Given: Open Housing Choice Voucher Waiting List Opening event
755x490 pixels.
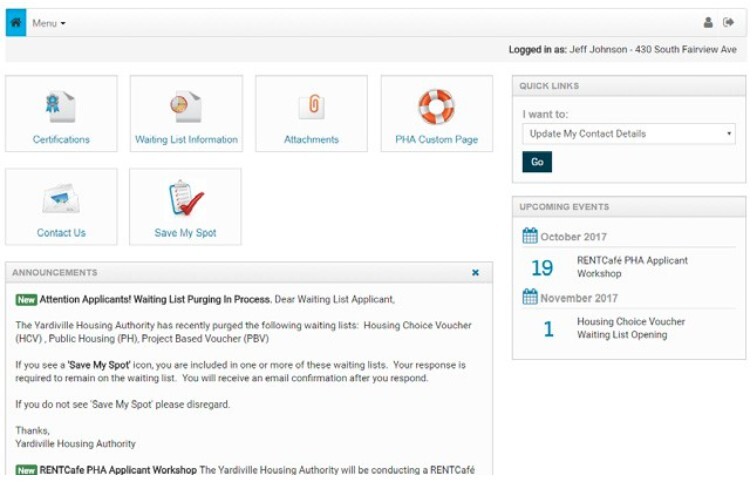Looking at the screenshot, I should 631,328.
